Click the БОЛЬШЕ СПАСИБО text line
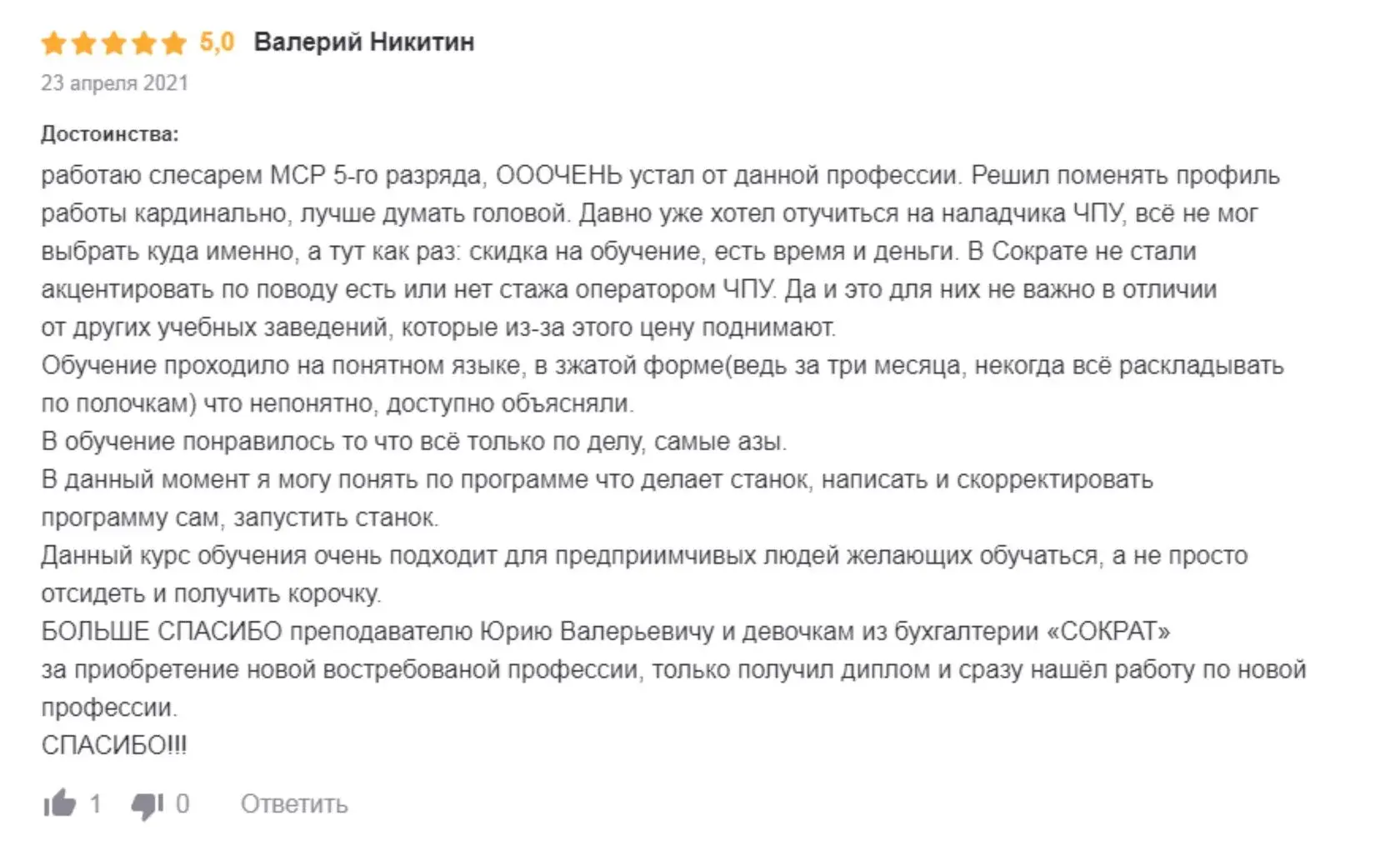The width and height of the screenshot is (1400, 846). tap(162, 631)
